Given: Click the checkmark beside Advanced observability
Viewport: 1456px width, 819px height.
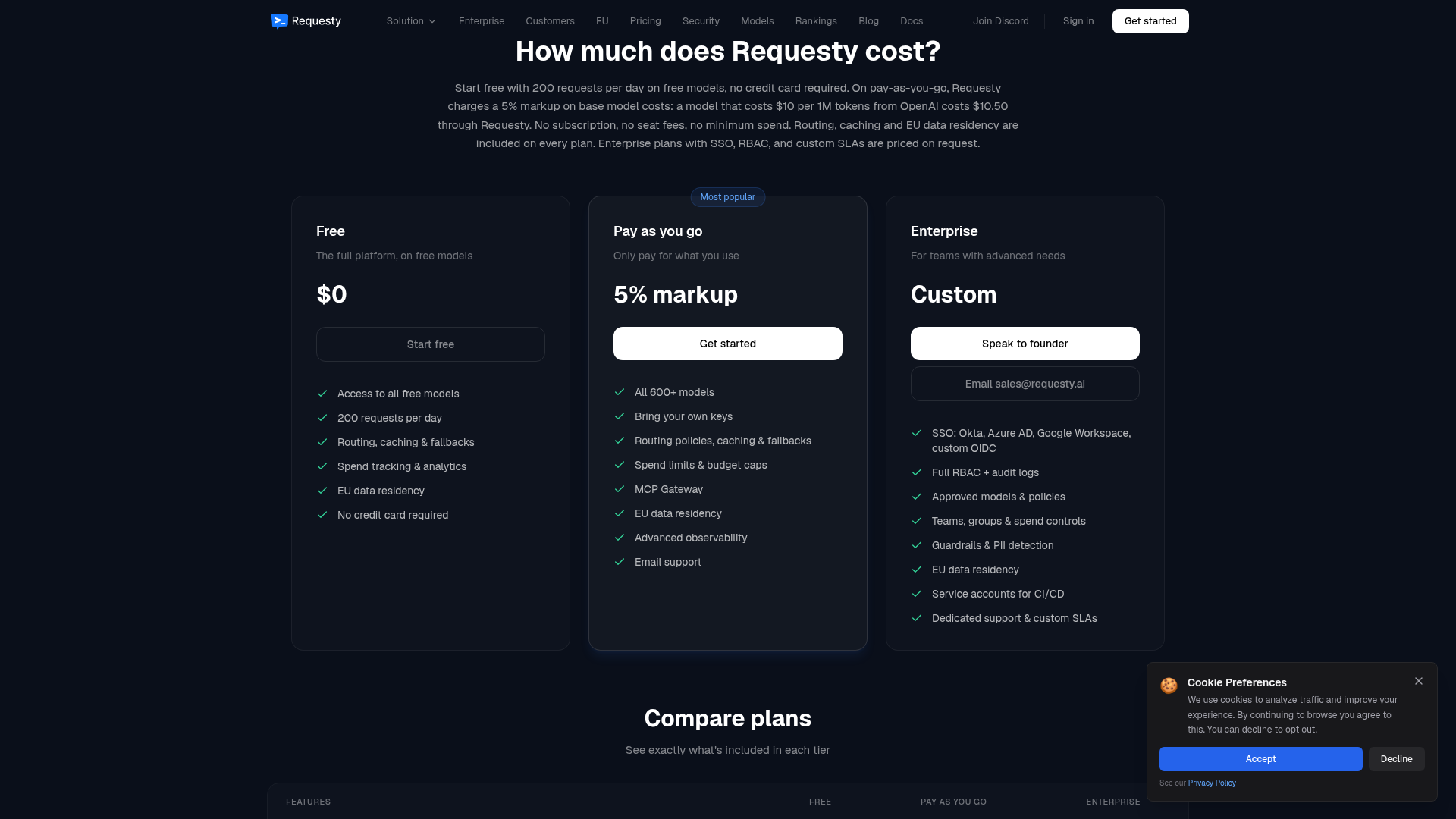Looking at the screenshot, I should 620,538.
